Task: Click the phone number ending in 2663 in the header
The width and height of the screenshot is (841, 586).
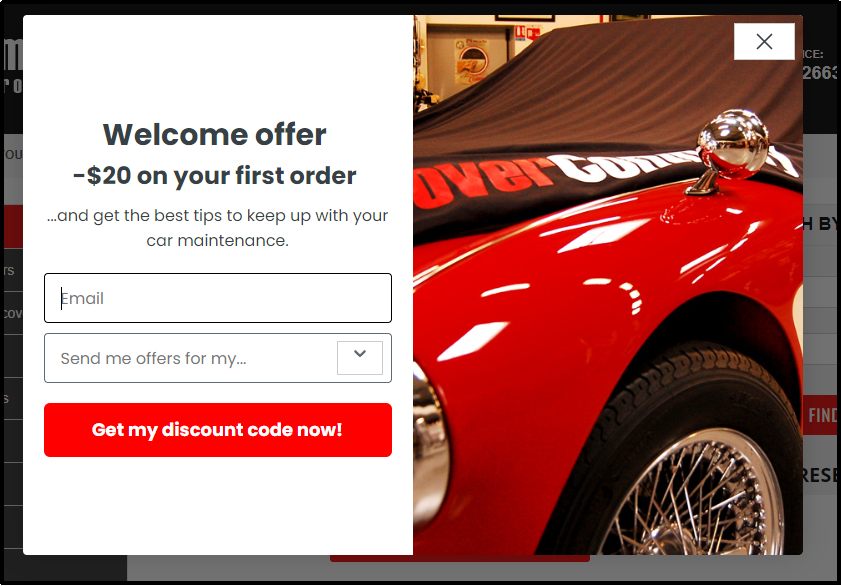Action: (x=820, y=72)
